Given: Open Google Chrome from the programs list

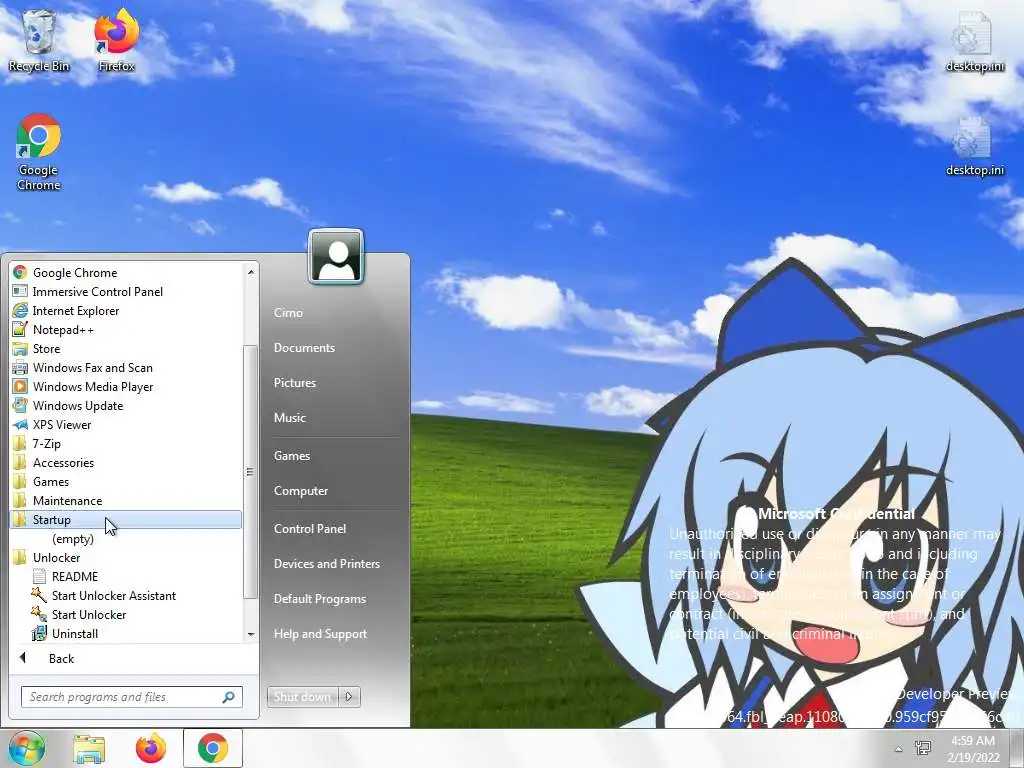Looking at the screenshot, I should (126, 272).
